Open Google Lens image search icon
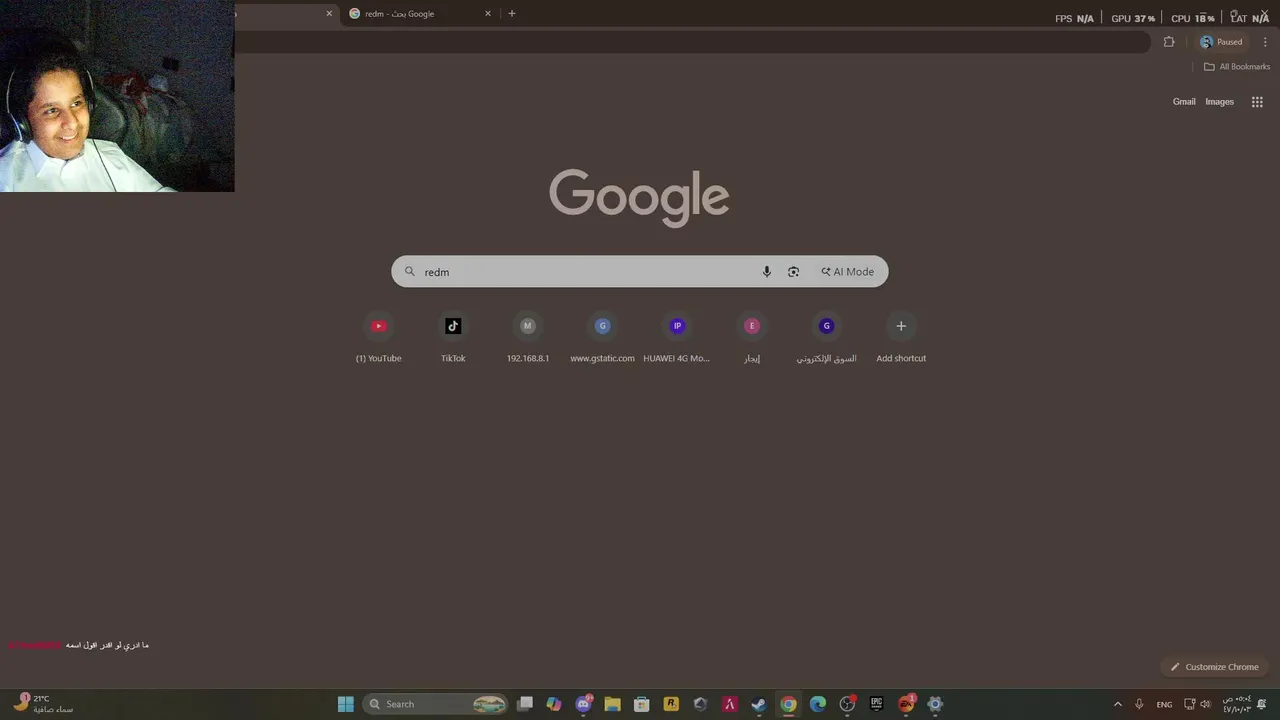This screenshot has width=1280, height=720. (x=793, y=272)
